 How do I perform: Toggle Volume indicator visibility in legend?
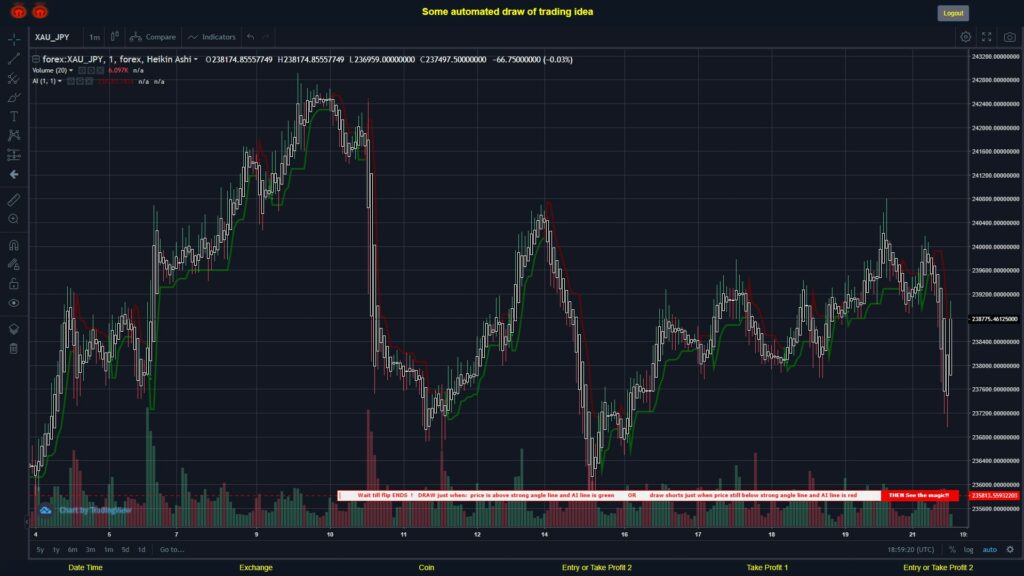point(82,71)
